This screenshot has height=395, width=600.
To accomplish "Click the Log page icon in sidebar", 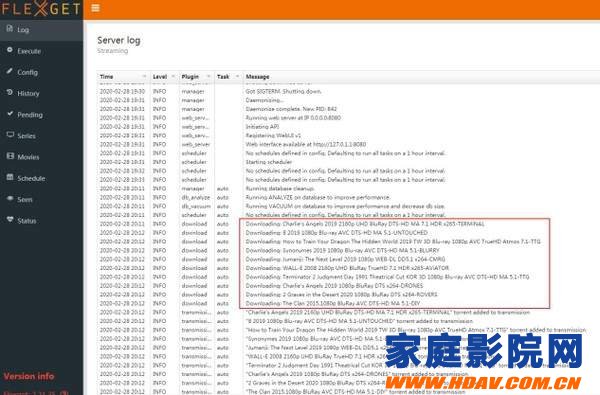I will 10,29.
